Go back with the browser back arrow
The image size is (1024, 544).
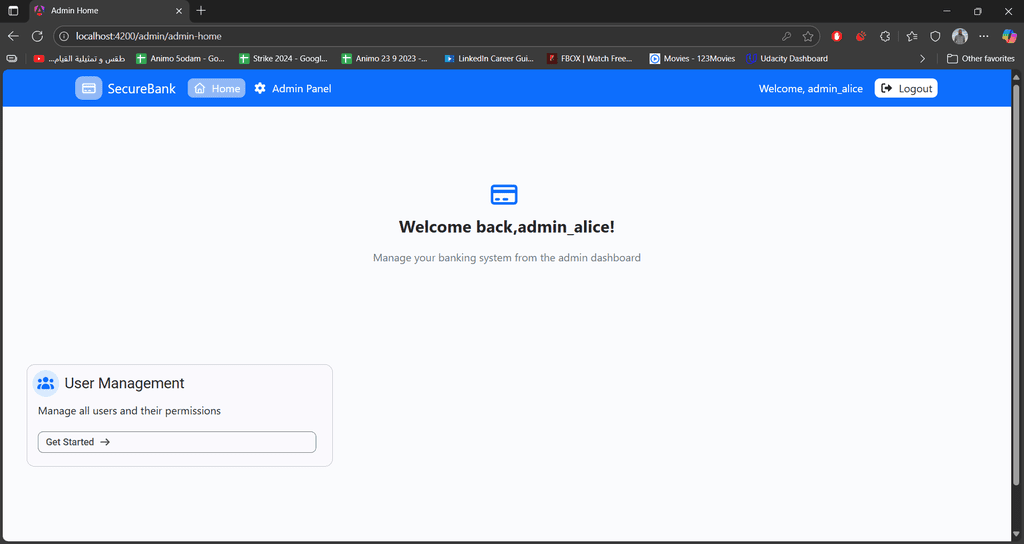pyautogui.click(x=13, y=36)
